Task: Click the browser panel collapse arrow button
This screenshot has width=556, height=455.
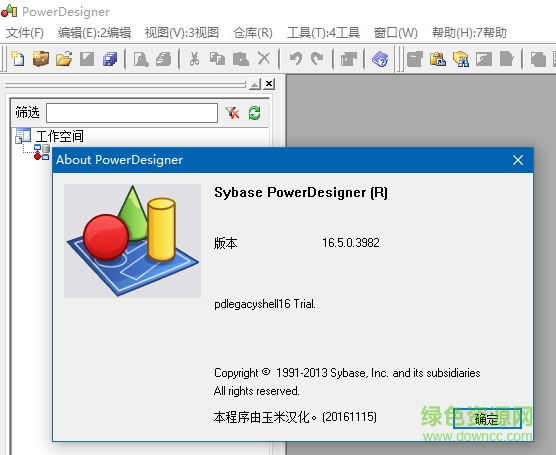Action: point(255,84)
